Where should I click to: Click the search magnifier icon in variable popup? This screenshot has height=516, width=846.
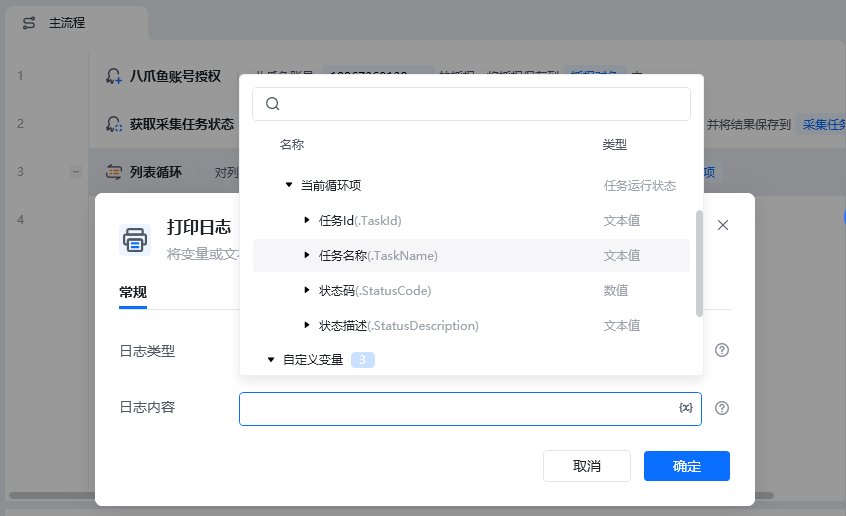pos(273,104)
